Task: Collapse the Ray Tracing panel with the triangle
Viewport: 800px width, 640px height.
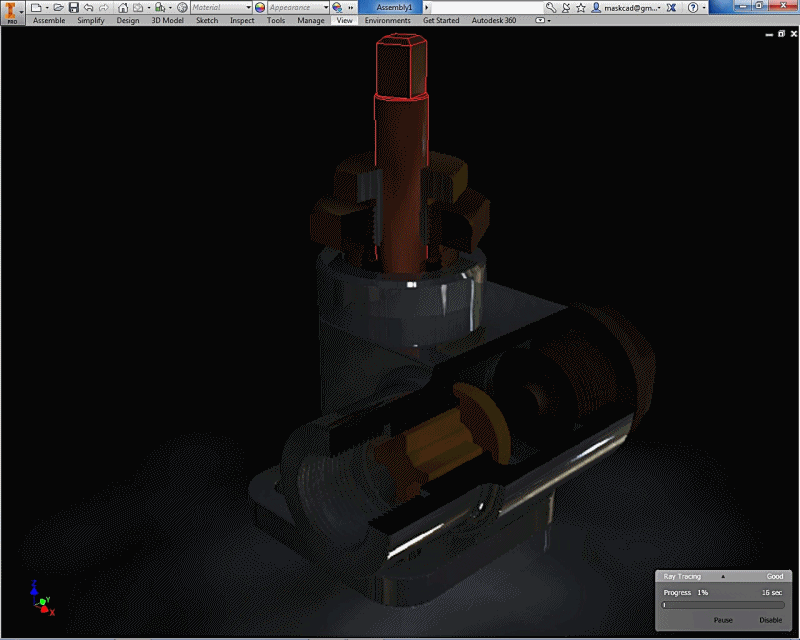Action: tap(723, 576)
